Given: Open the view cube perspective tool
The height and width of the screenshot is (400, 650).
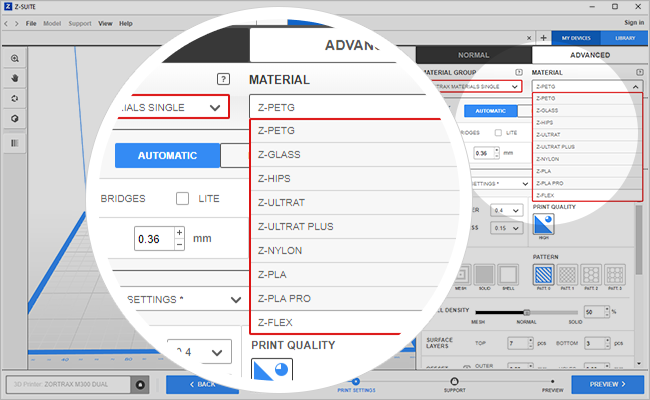Looking at the screenshot, I should click(15, 119).
